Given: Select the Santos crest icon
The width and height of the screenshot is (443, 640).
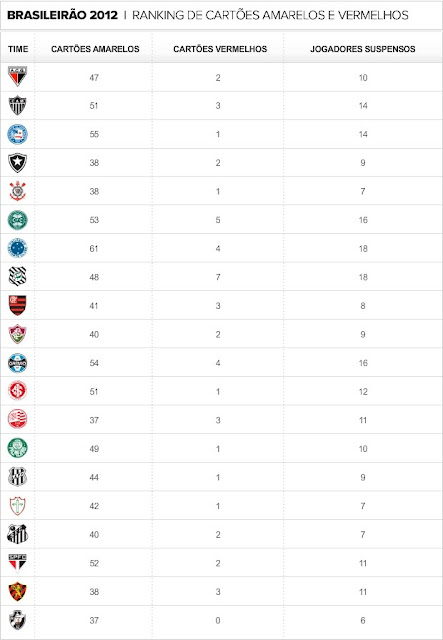Looking at the screenshot, I should pos(18,534).
